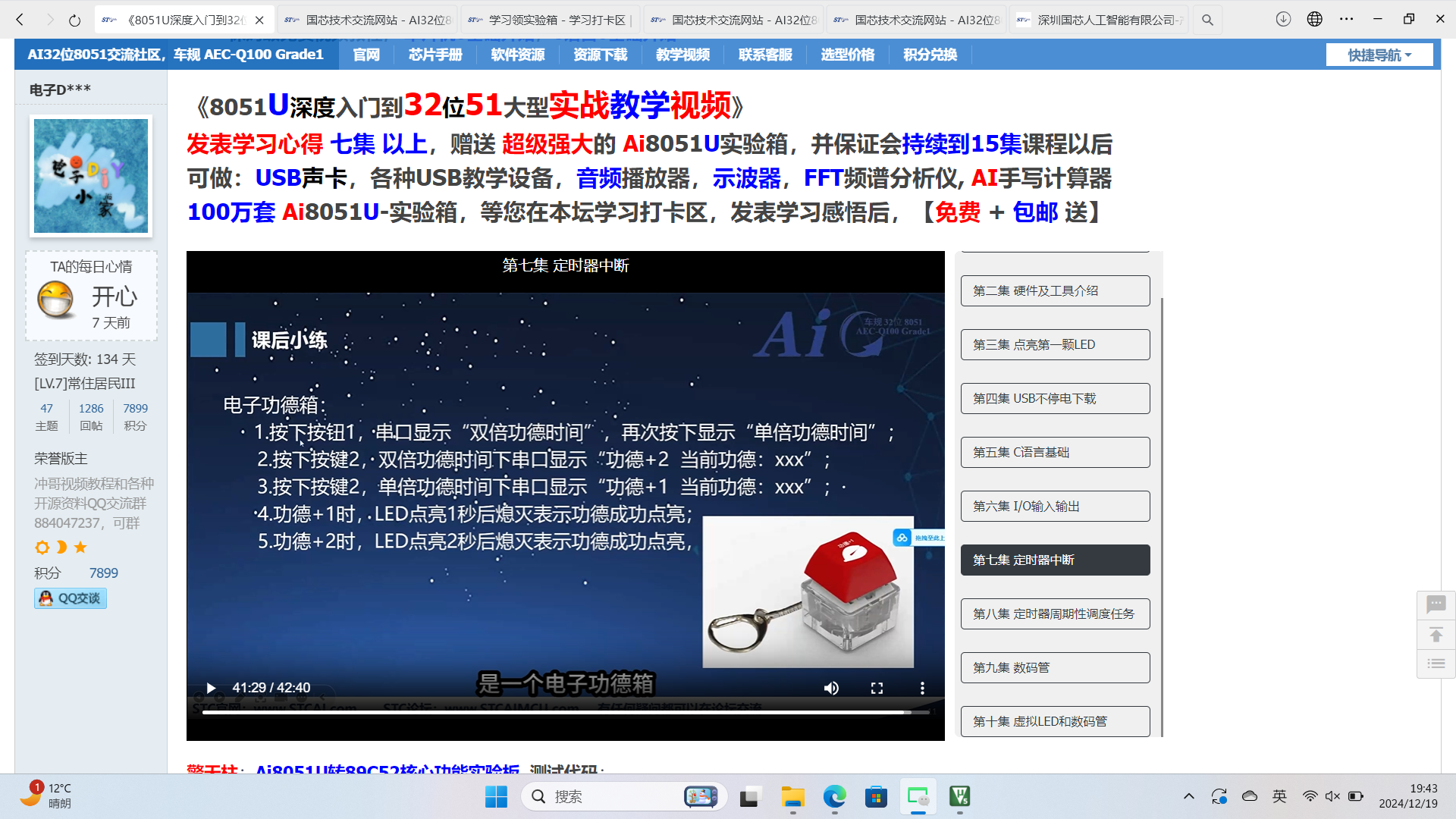Open 官网 in the navigation bar
The width and height of the screenshot is (1456, 819).
(366, 55)
